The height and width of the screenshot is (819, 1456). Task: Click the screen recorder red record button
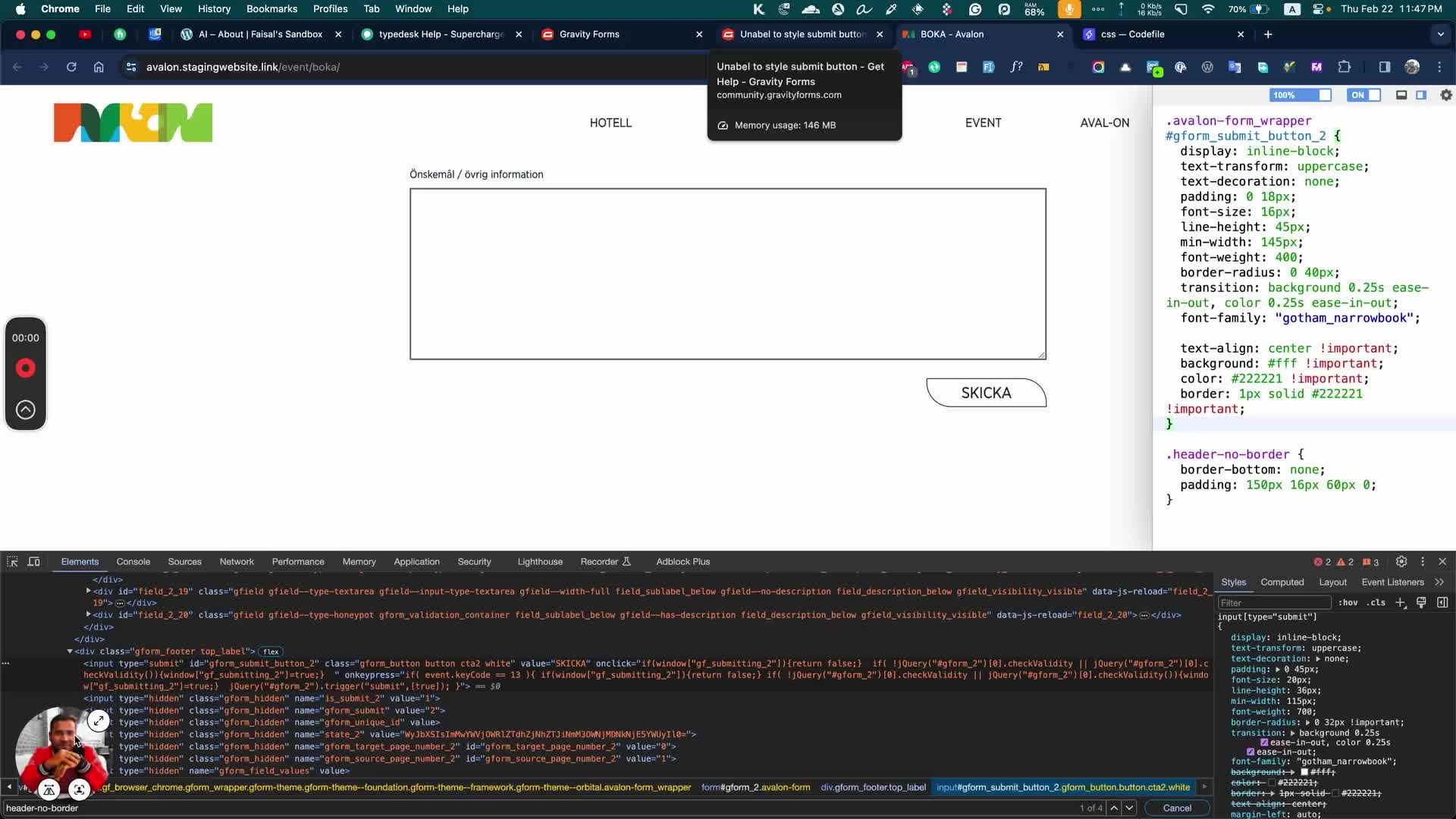pos(26,369)
